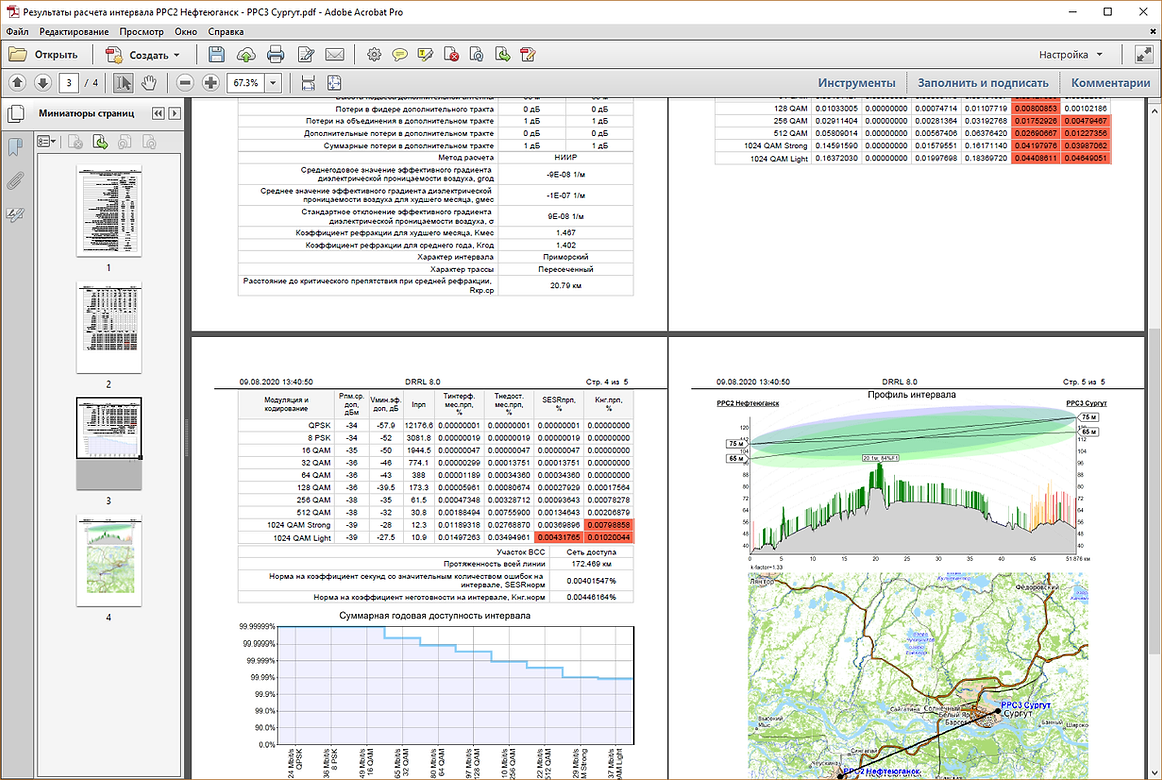Click the edit document pencil icon
This screenshot has width=1162, height=780.
(x=305, y=54)
